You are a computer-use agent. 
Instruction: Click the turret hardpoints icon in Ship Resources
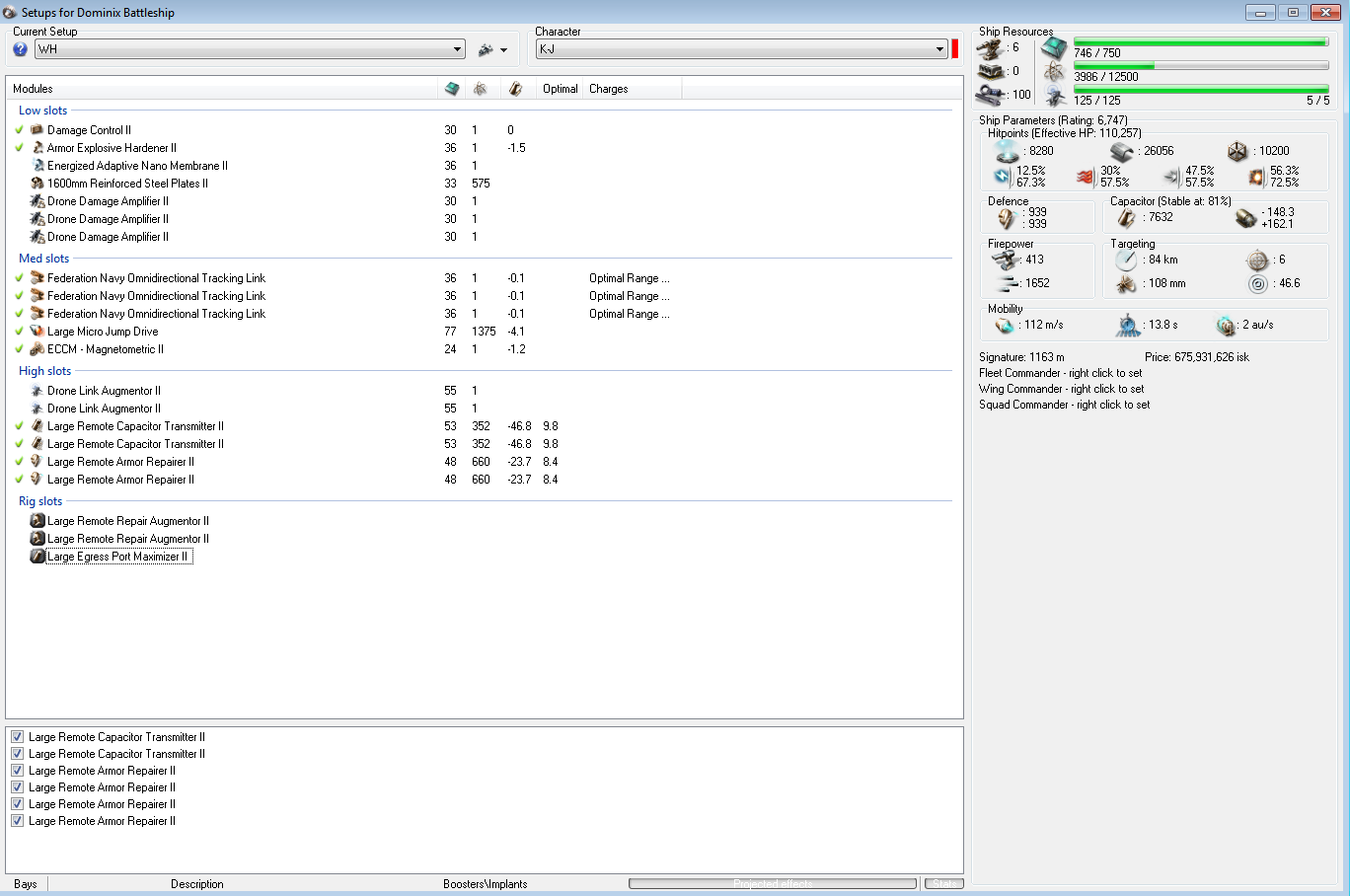[x=991, y=48]
